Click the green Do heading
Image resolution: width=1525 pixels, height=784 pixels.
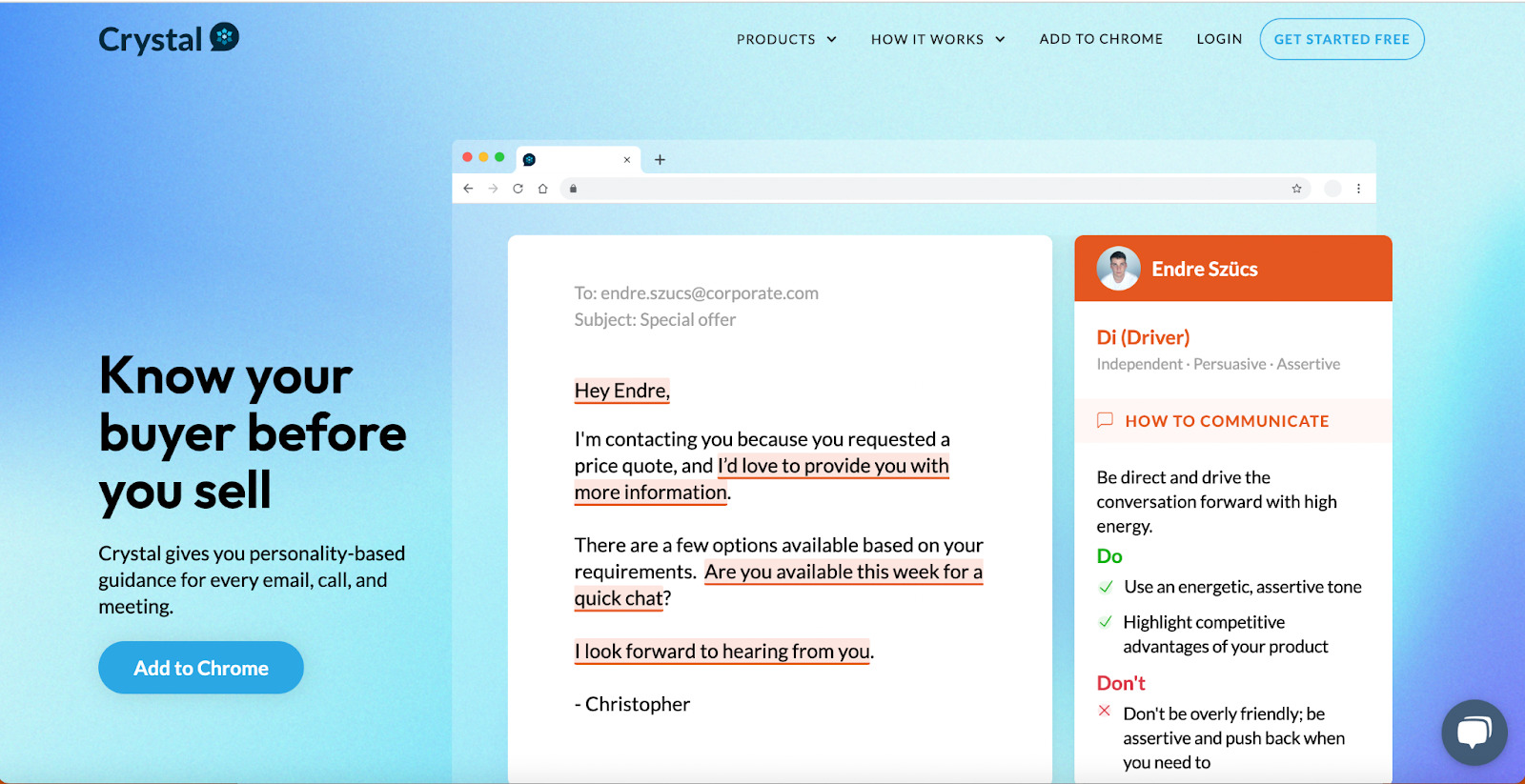1109,556
